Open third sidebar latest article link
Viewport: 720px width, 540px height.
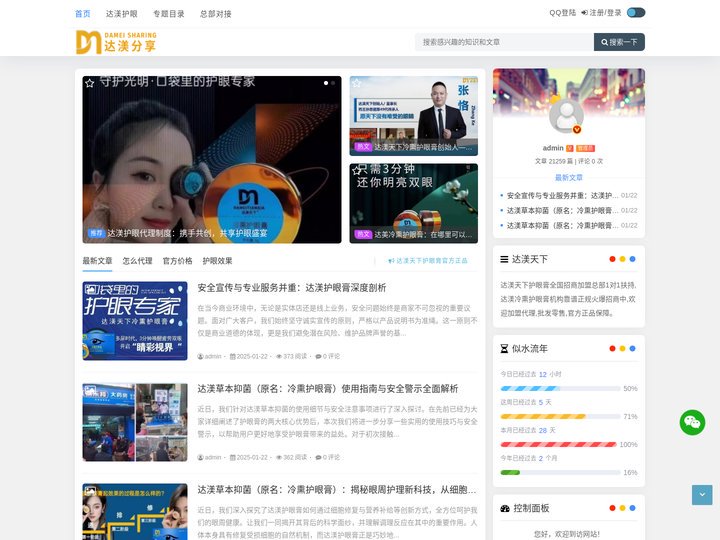562,225
